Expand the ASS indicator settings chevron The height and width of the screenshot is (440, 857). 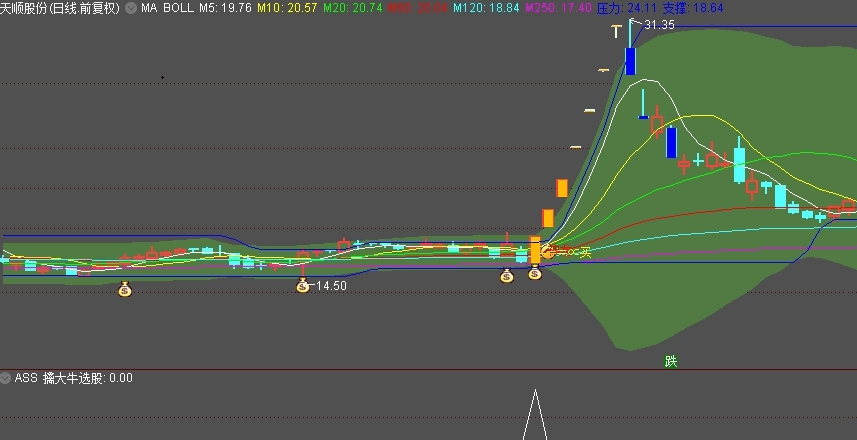pyautogui.click(x=5, y=378)
